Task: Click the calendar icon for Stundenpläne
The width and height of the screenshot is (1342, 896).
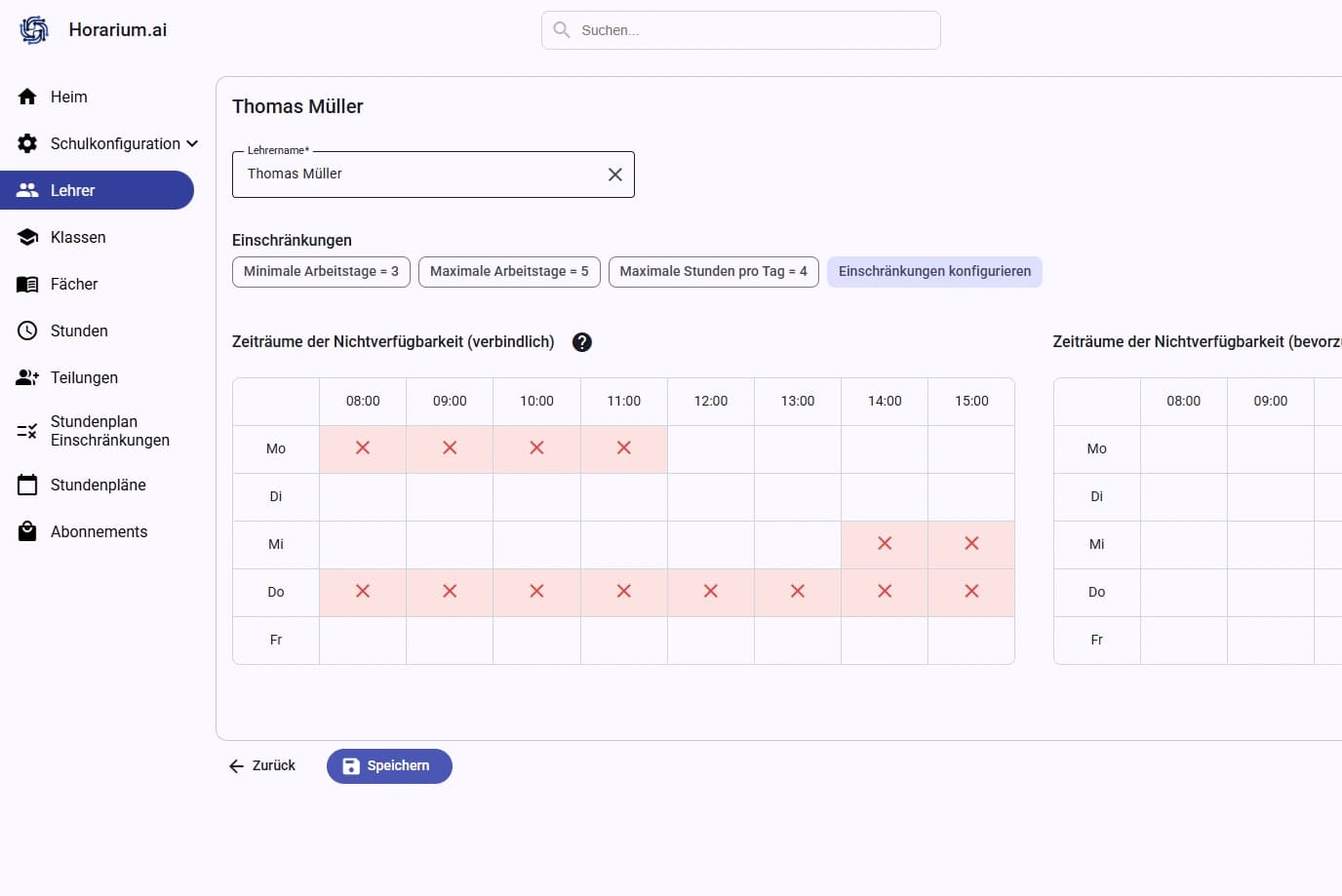Action: click(27, 485)
